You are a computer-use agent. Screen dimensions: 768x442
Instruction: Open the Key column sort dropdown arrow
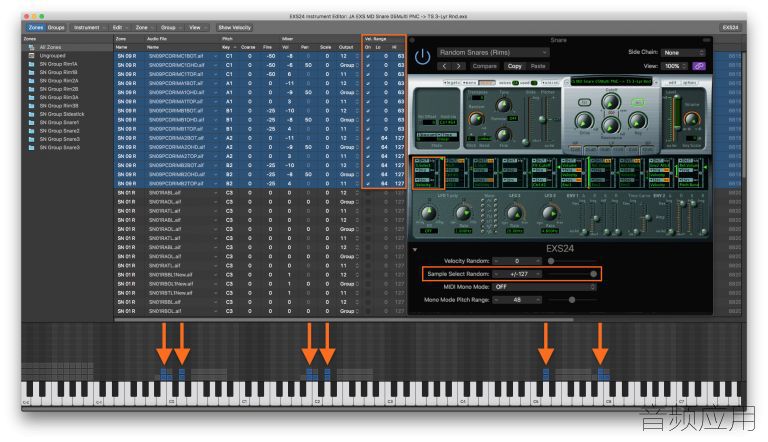pyautogui.click(x=235, y=47)
